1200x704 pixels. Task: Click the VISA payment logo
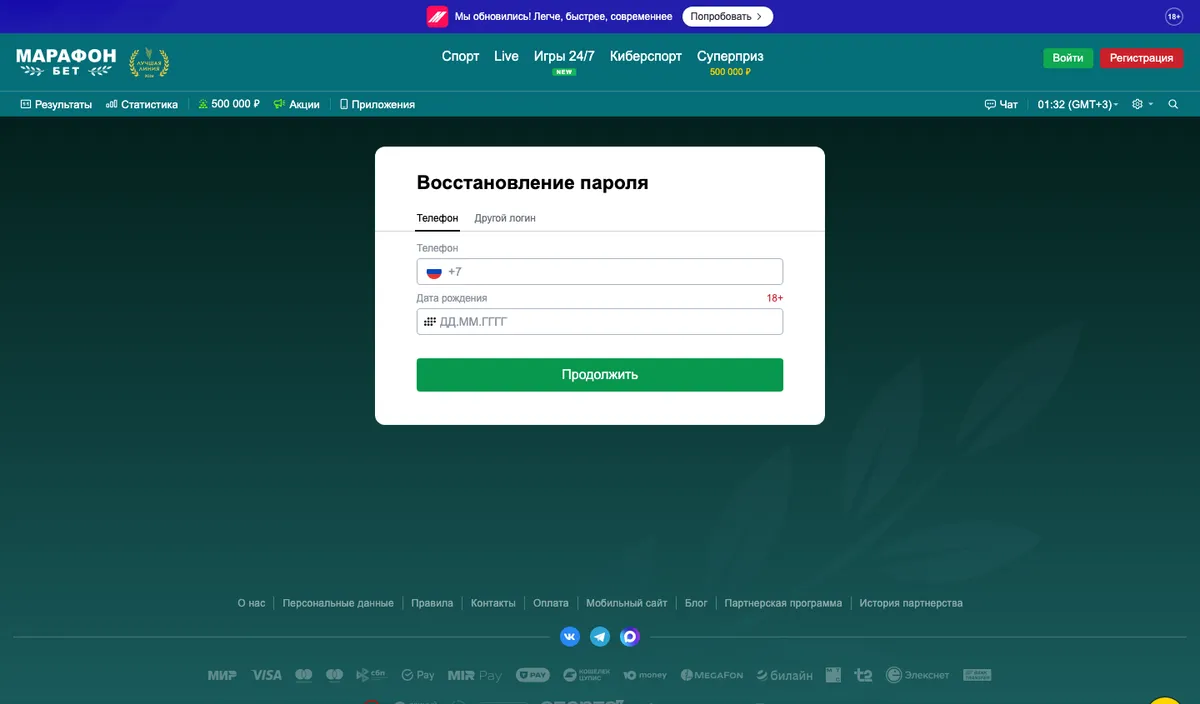(x=267, y=676)
